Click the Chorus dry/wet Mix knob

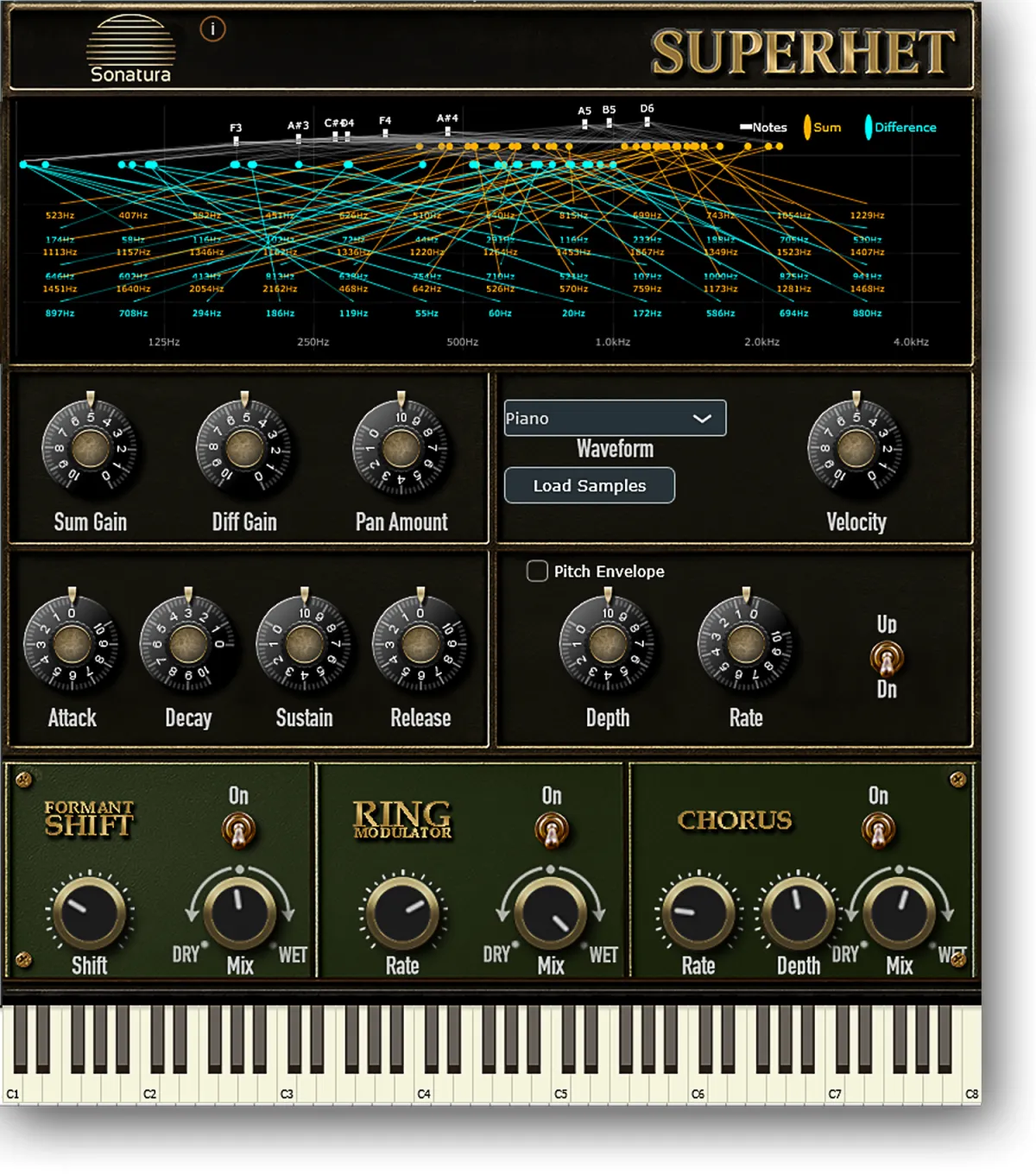899,913
